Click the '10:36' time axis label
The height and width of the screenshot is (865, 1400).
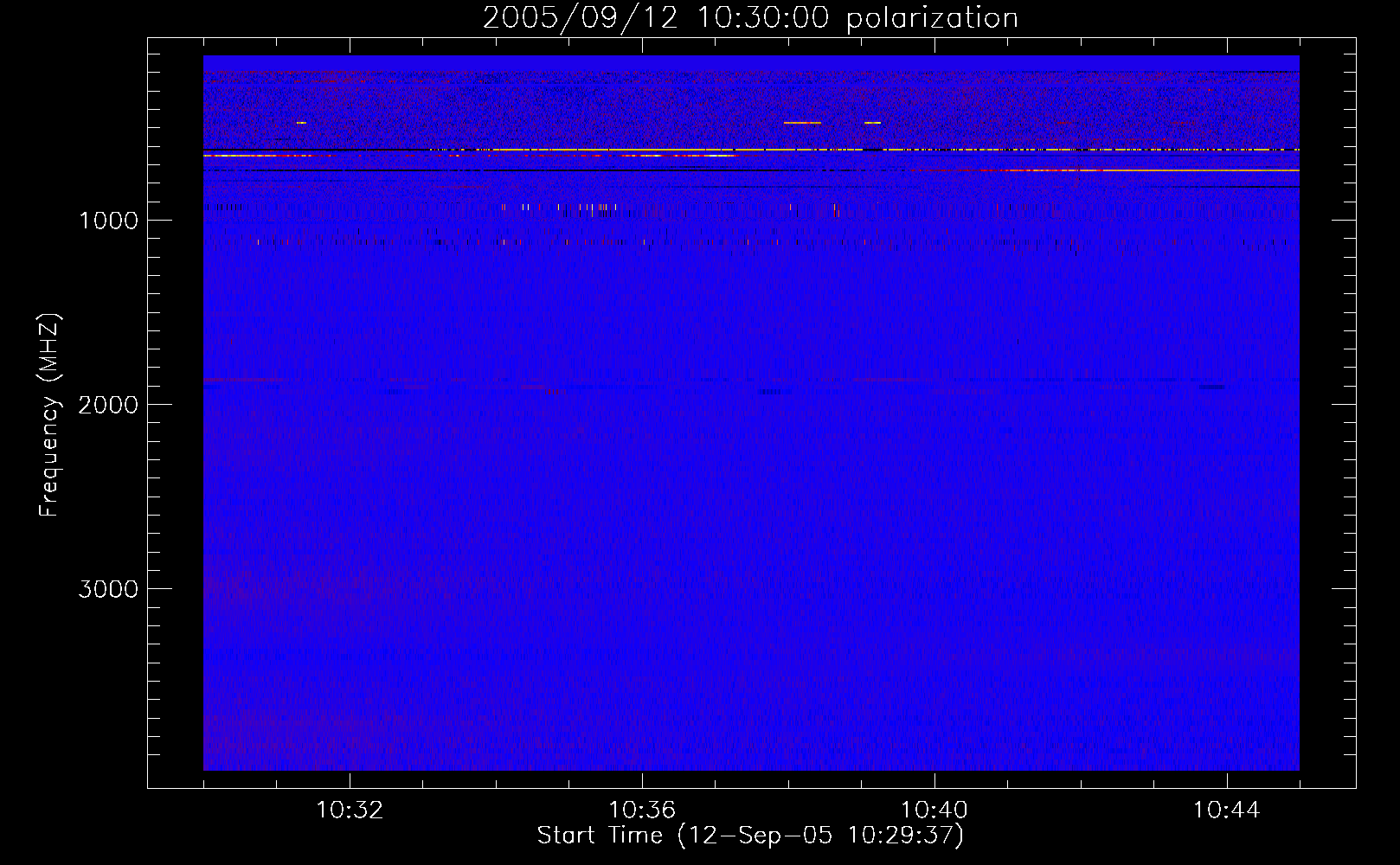642,811
